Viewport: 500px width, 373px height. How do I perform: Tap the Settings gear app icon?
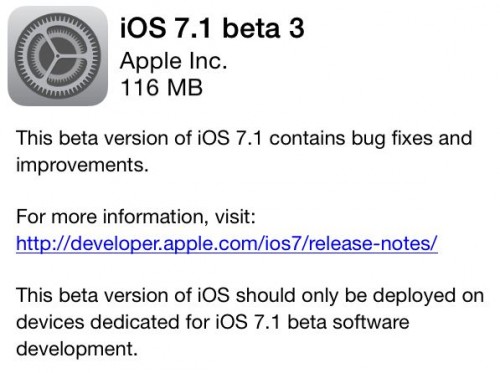point(58,56)
